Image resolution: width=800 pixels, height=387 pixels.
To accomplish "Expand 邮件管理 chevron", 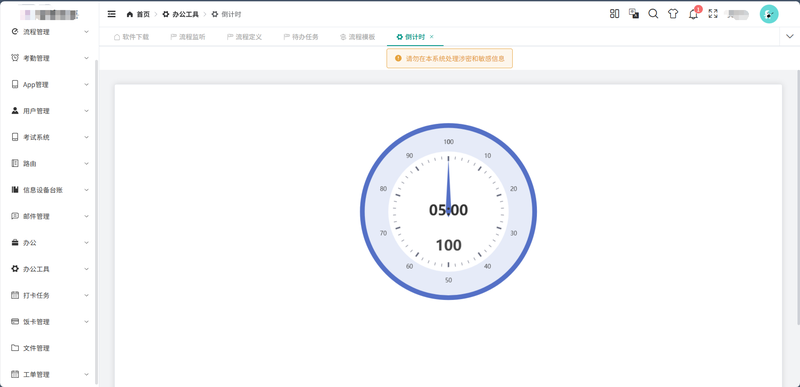I will coord(86,216).
